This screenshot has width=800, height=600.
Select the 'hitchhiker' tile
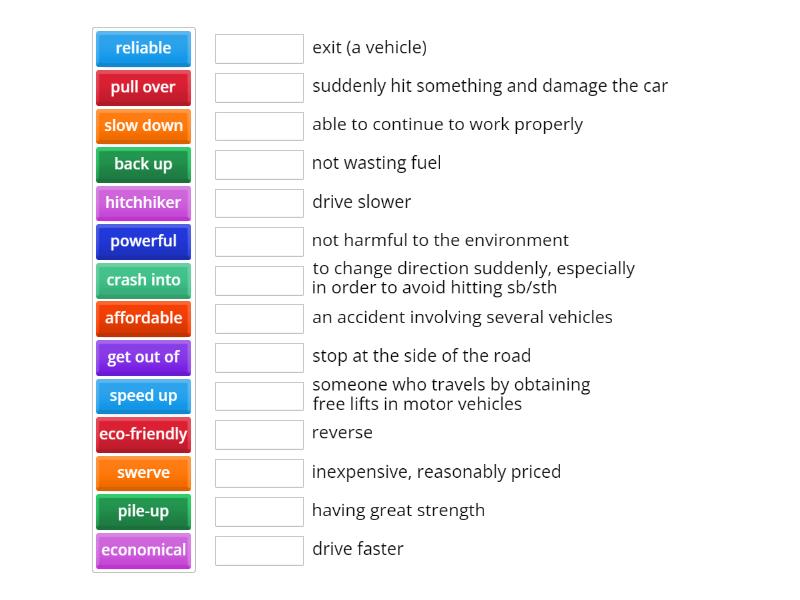tap(143, 203)
